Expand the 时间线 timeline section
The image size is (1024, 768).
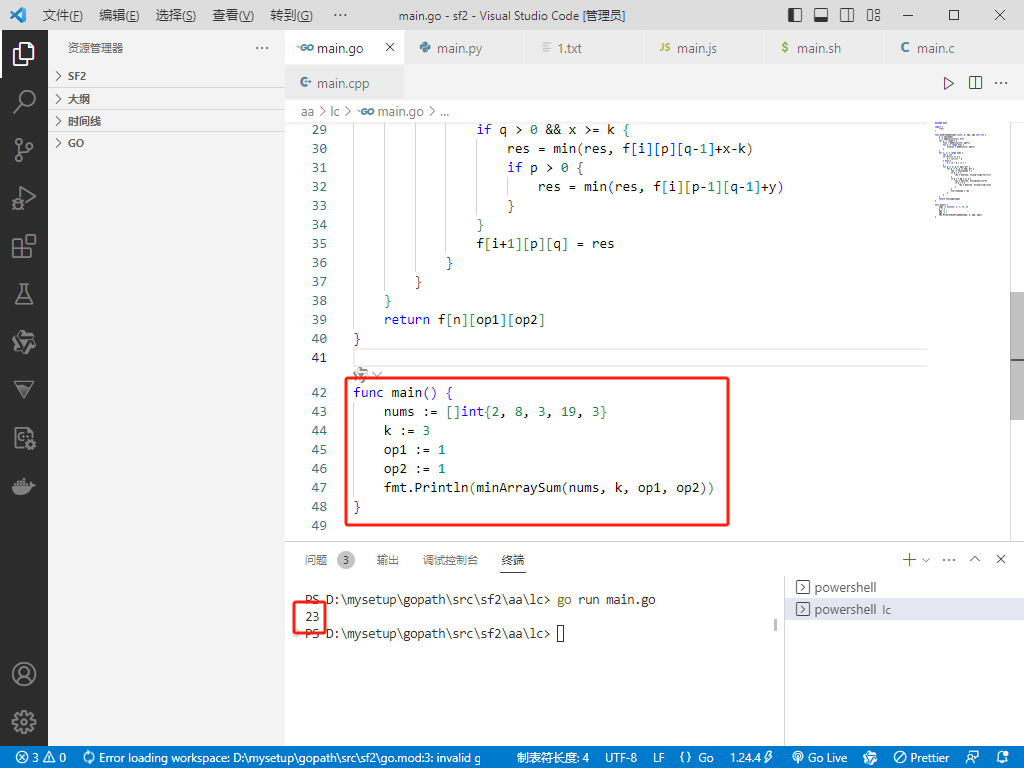click(x=166, y=121)
